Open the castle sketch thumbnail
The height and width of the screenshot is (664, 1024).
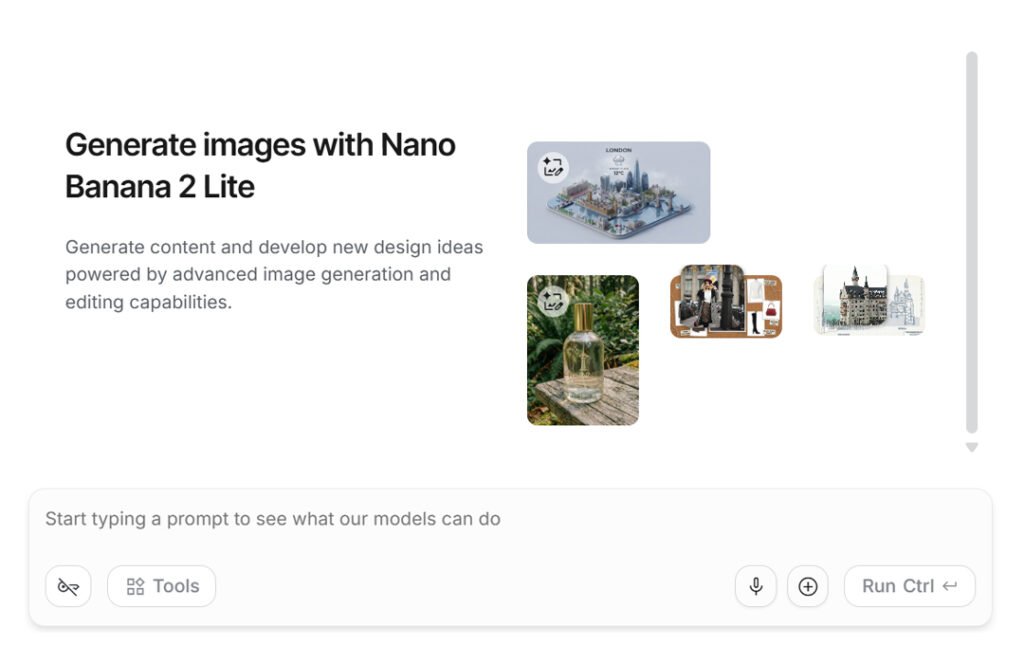coord(869,300)
